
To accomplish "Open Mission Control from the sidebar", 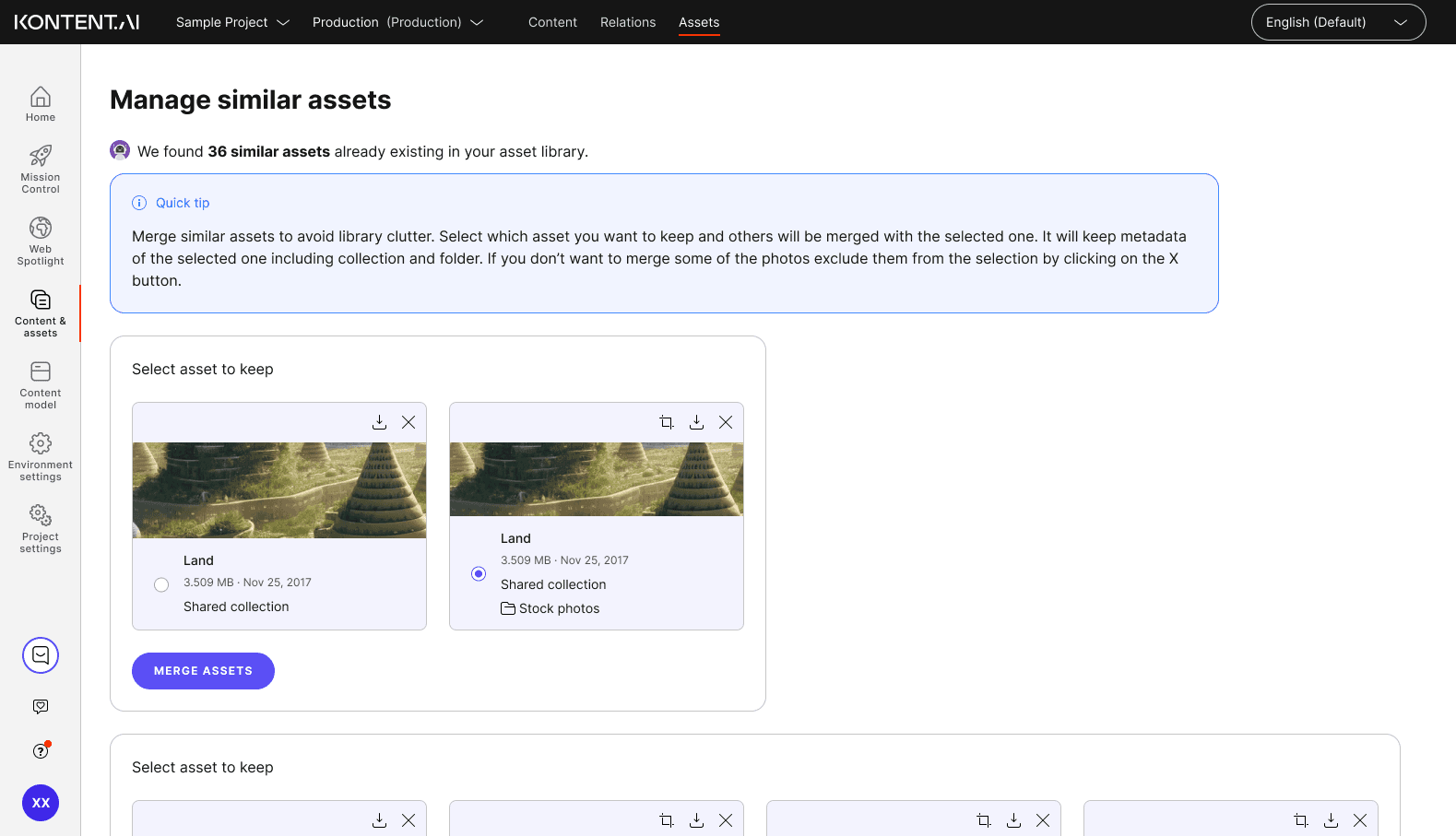I will [x=41, y=169].
